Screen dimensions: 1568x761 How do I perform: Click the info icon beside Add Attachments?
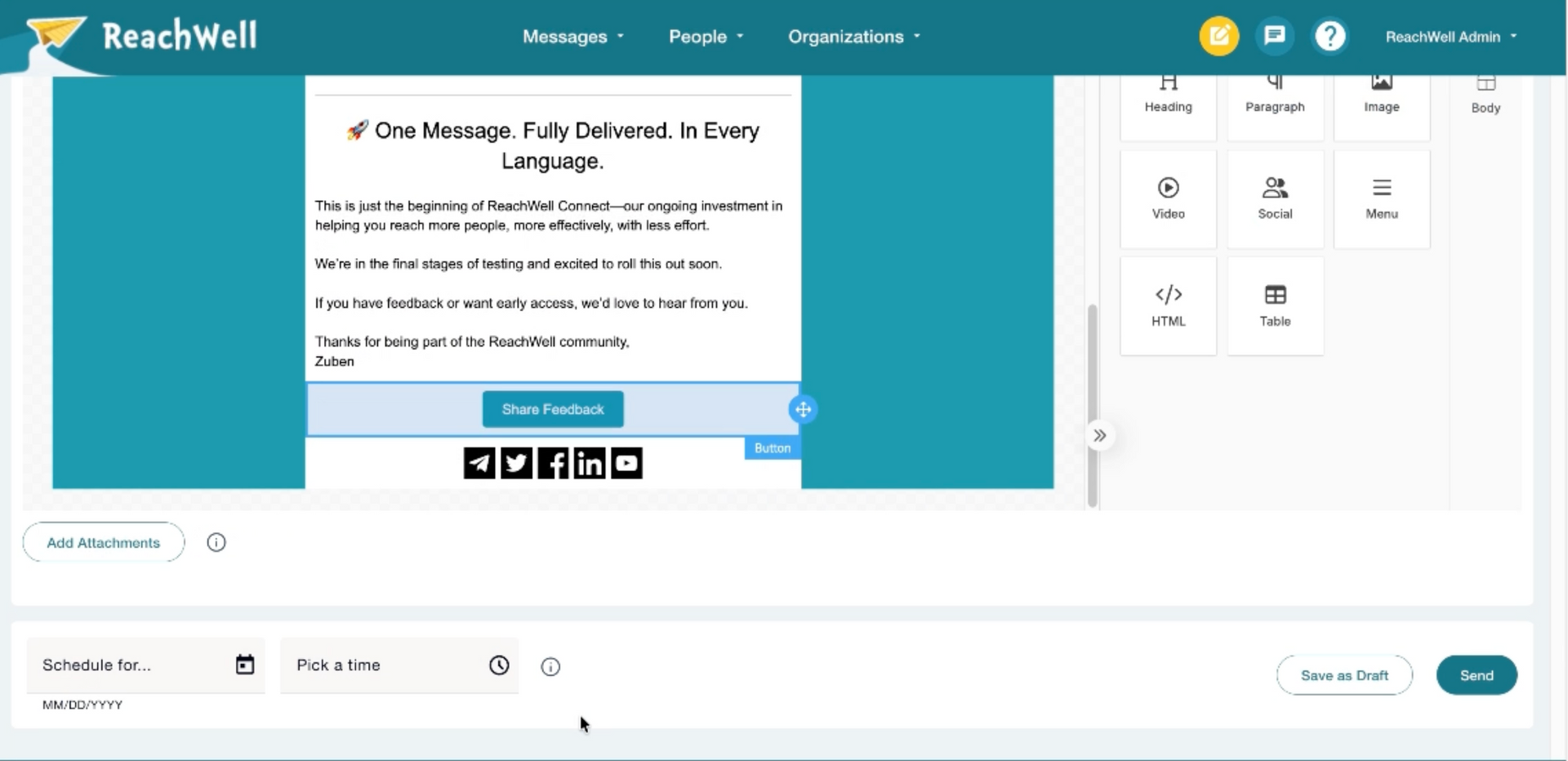click(216, 542)
